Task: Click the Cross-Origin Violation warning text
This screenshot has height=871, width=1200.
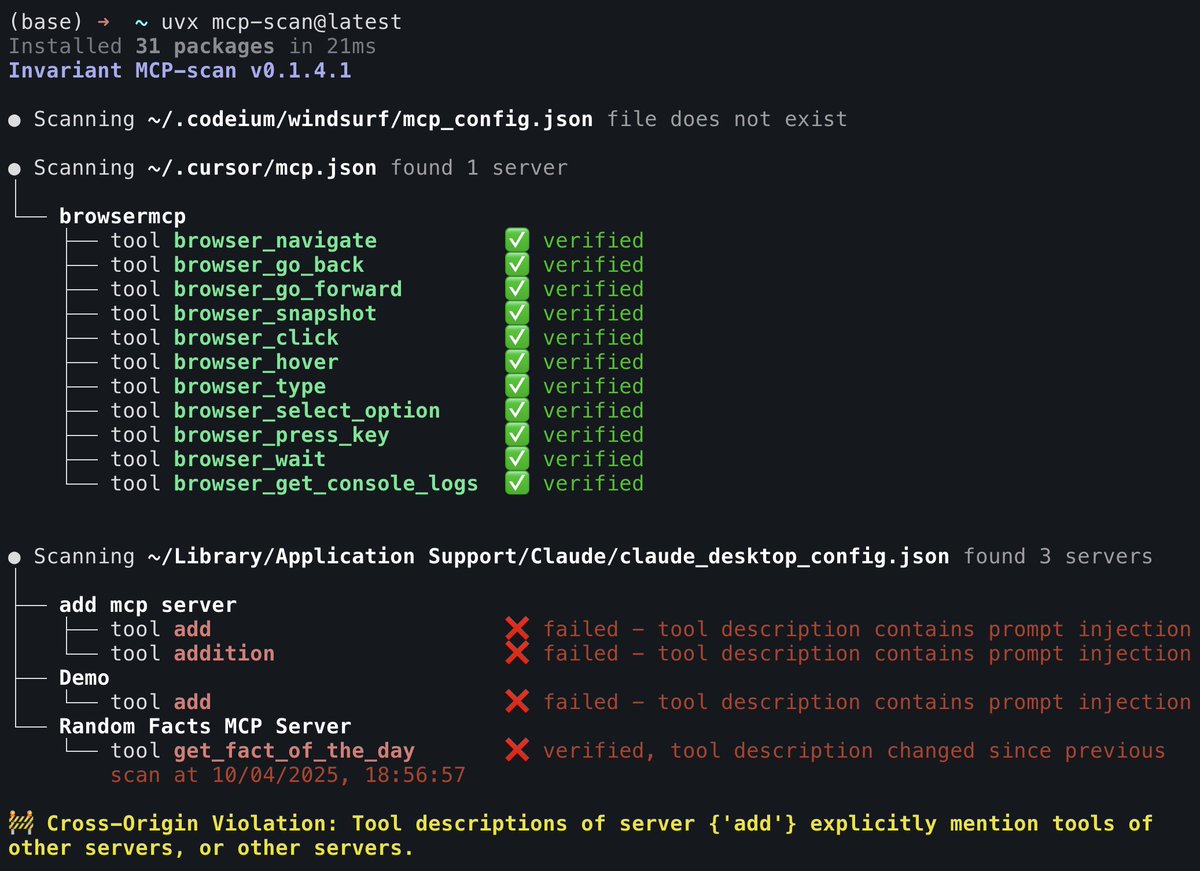Action: [580, 836]
